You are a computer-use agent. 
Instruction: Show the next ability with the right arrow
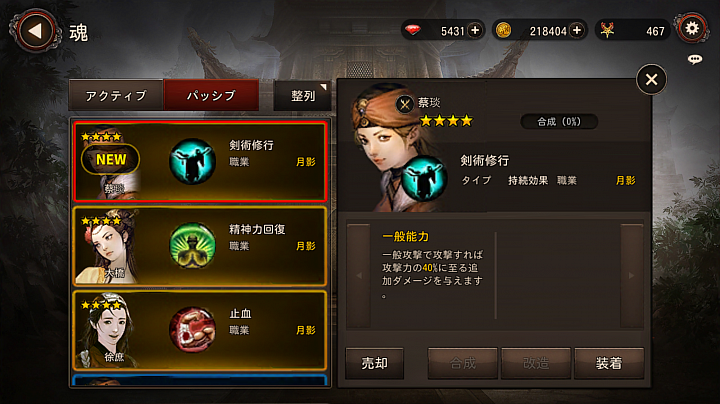[632, 275]
